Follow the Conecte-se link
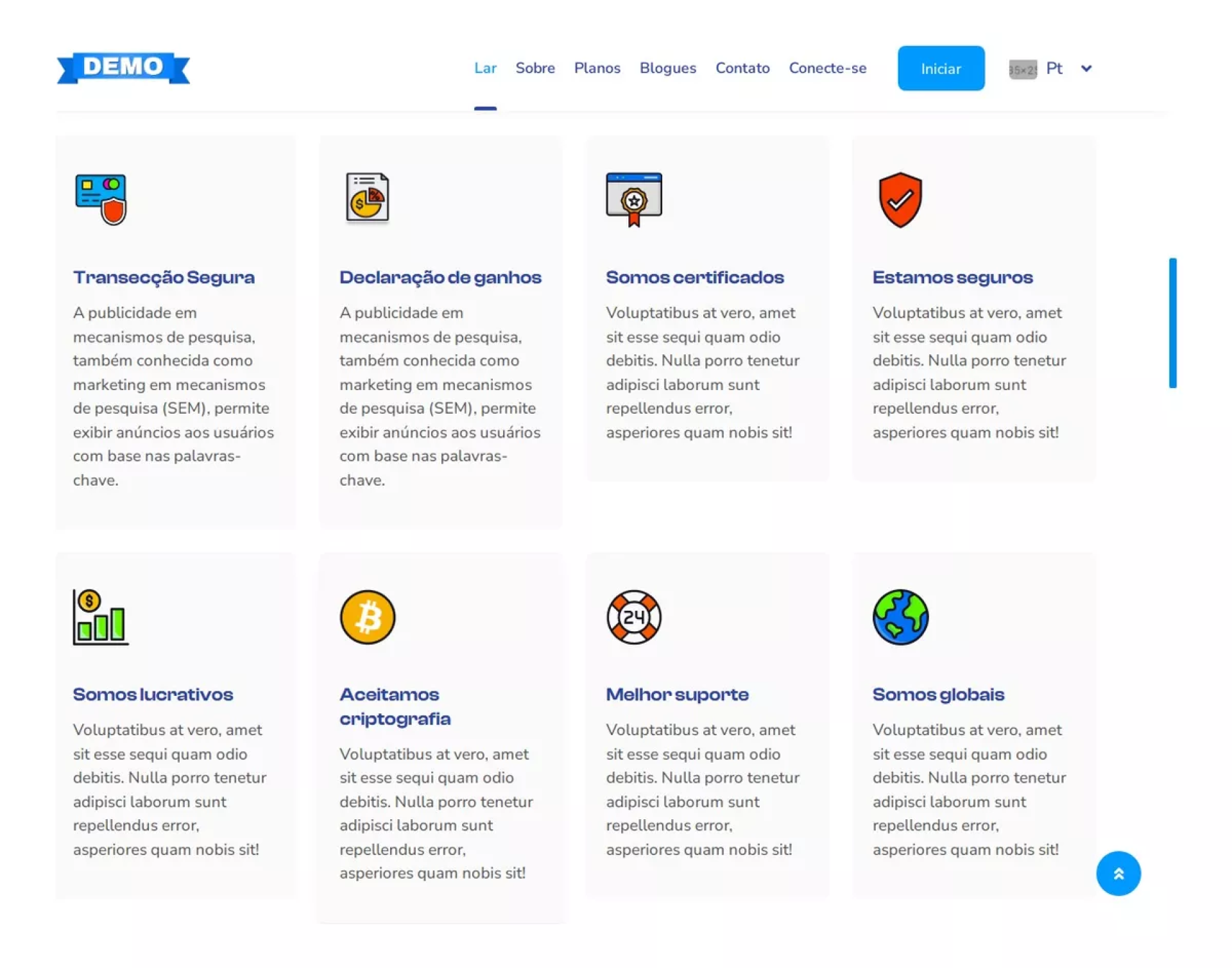1232x968 pixels. pos(827,68)
